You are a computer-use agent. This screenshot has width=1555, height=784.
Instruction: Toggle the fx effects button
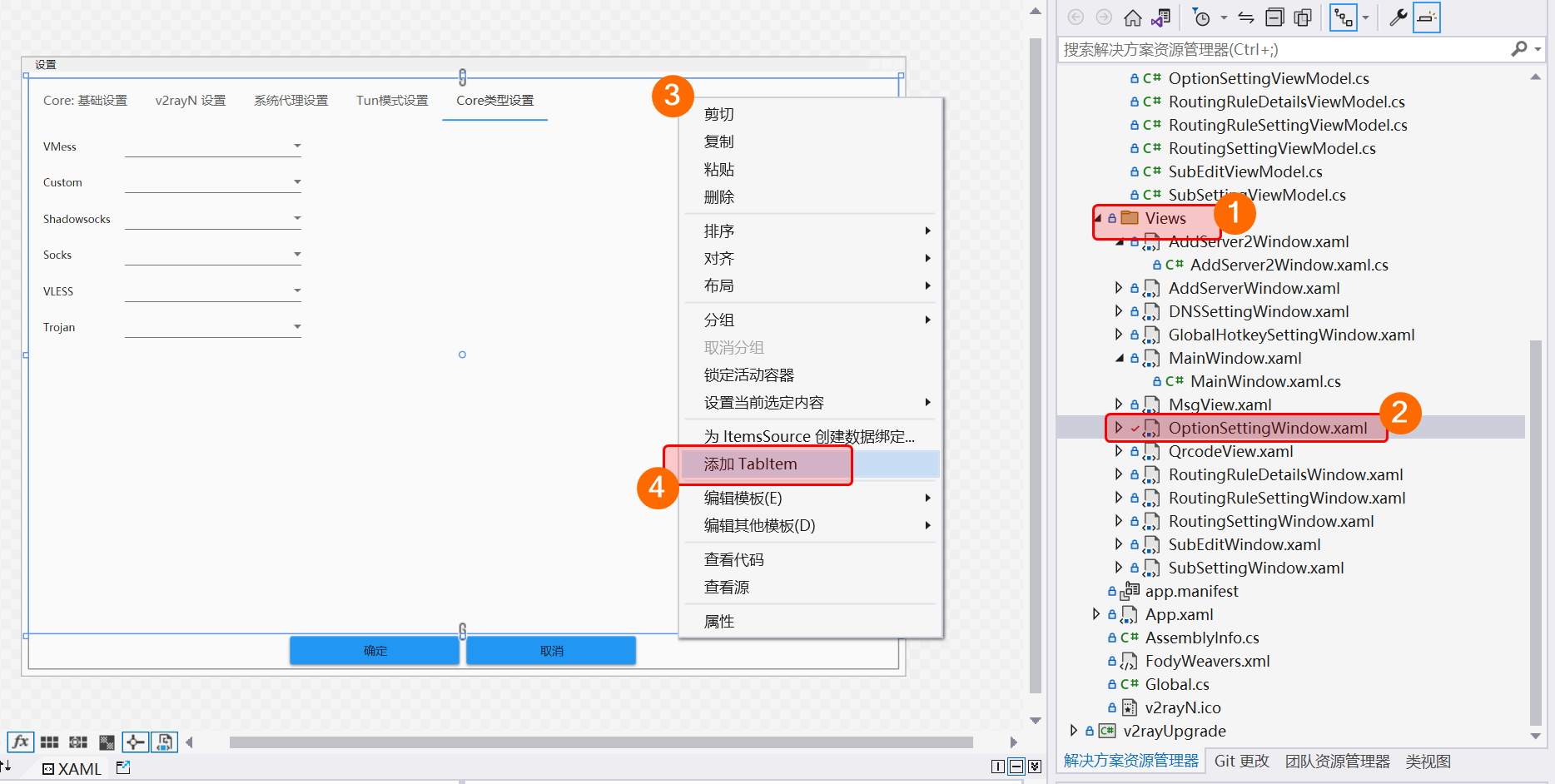pos(20,742)
